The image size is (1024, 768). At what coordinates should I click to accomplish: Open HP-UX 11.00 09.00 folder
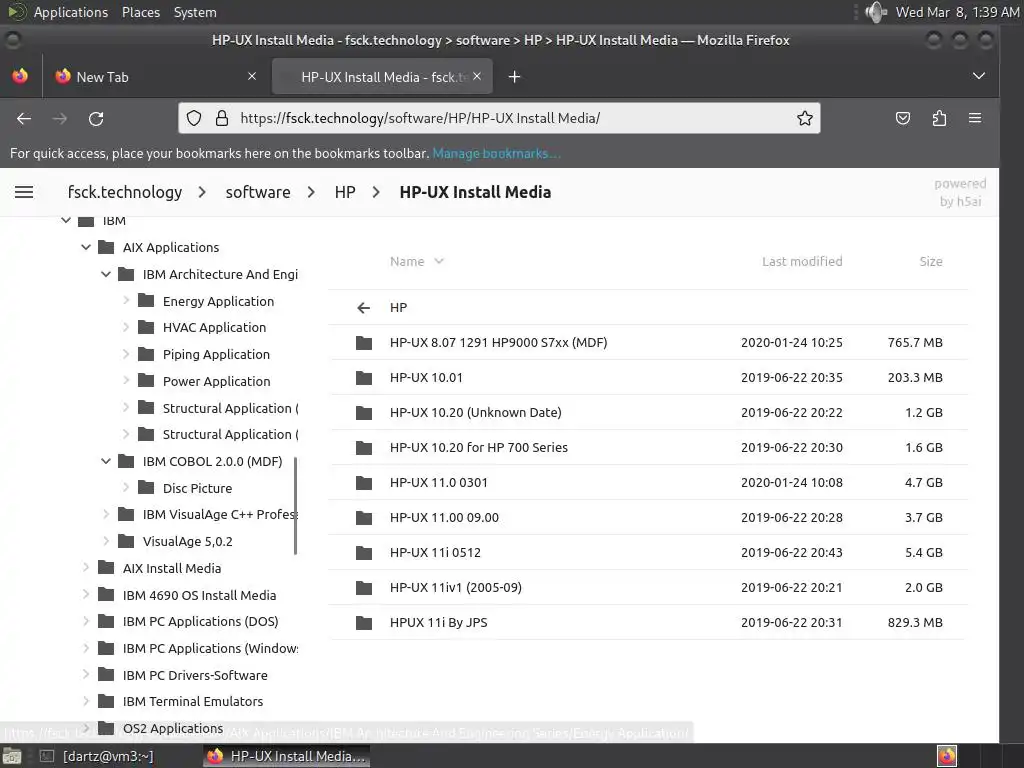444,517
